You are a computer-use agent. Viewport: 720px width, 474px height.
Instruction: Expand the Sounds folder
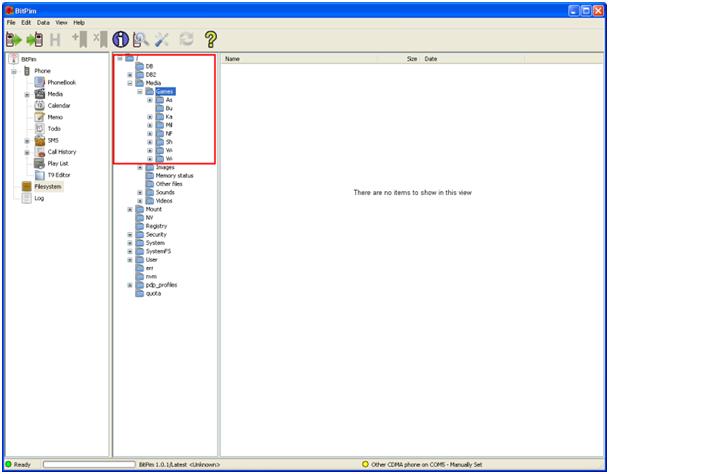(140, 192)
